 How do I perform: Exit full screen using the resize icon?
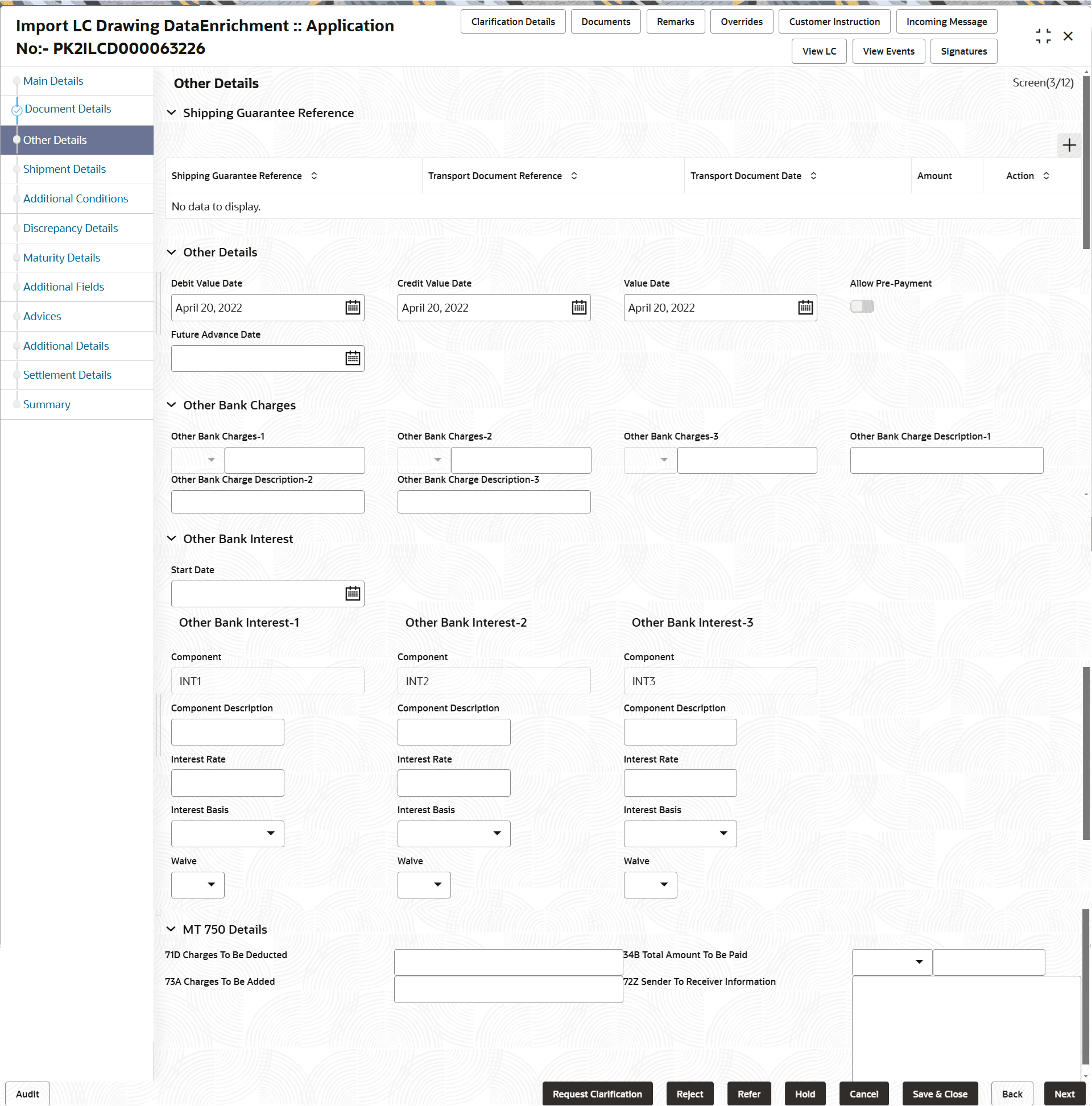click(x=1043, y=35)
